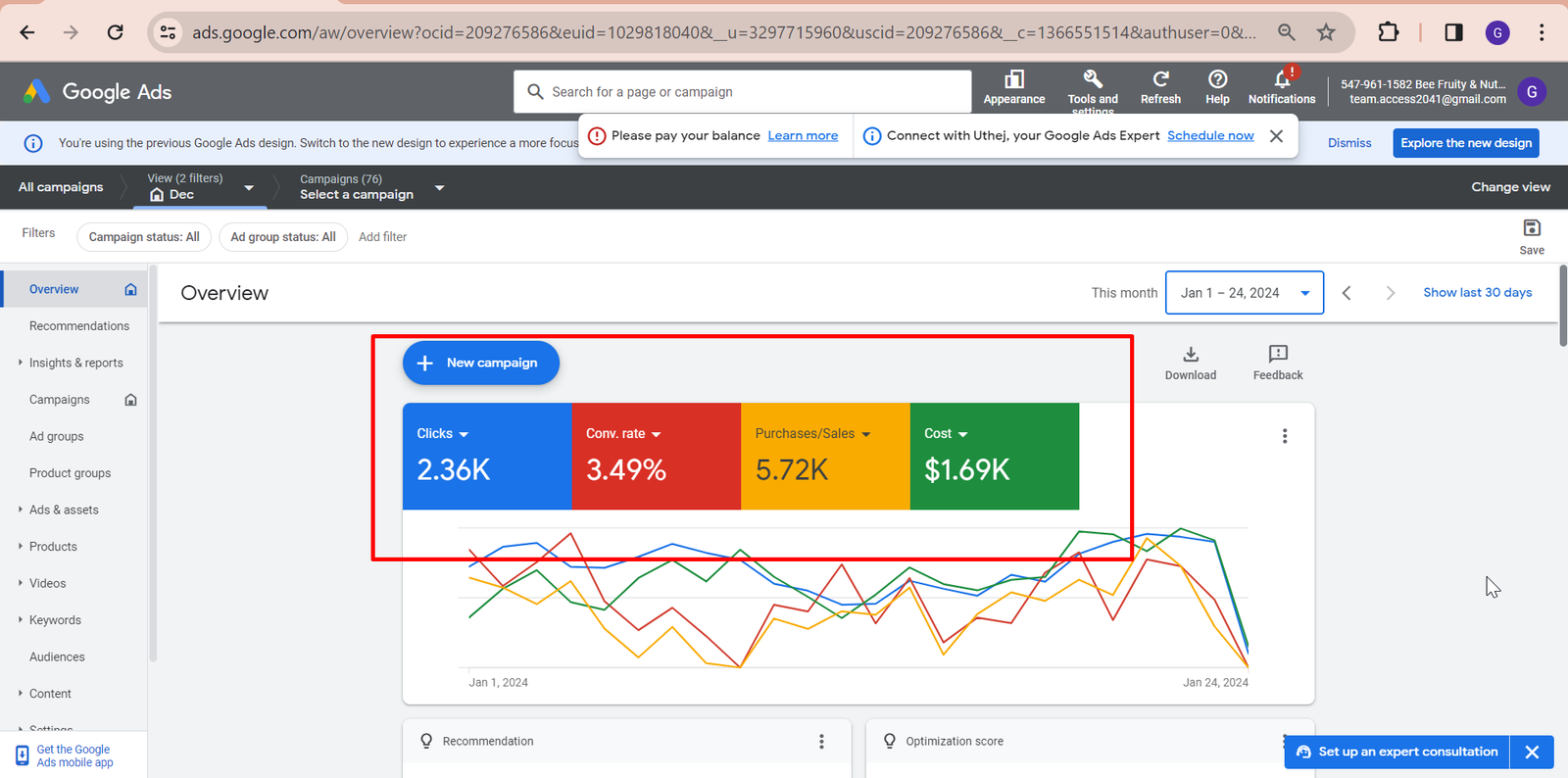Open the browser side panel icon
The width and height of the screenshot is (1568, 778).
coord(1453,32)
